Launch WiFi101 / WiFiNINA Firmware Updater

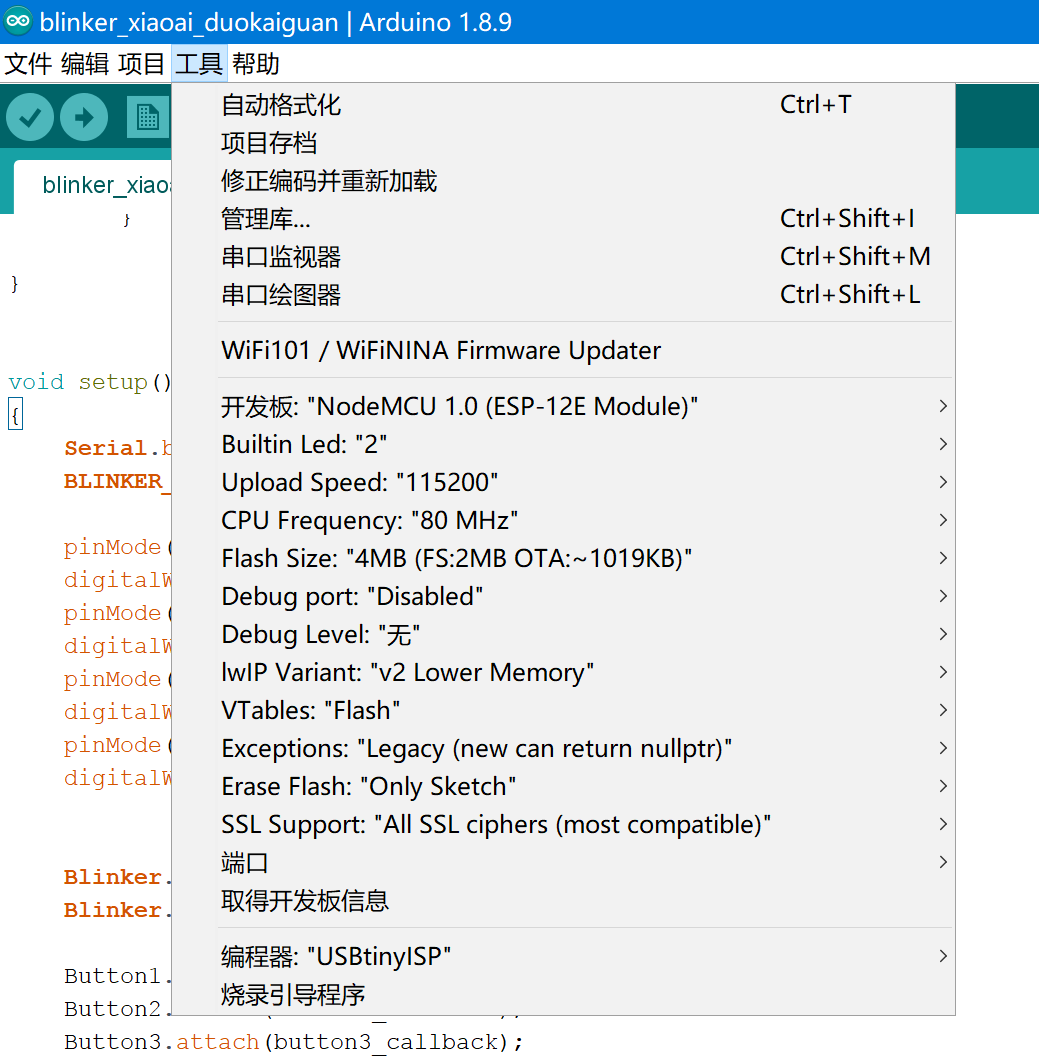coord(563,350)
